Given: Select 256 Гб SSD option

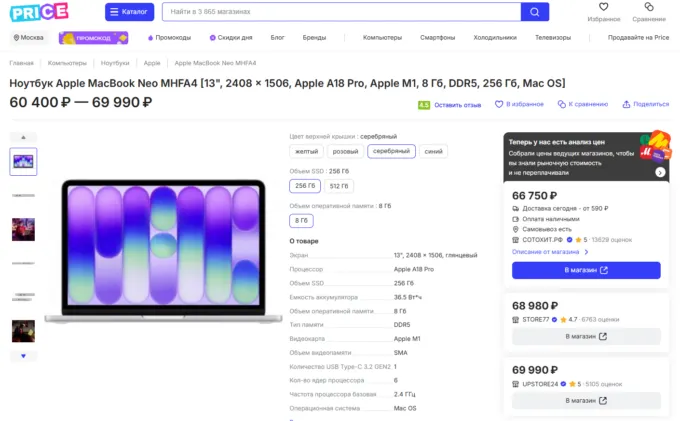Looking at the screenshot, I should pyautogui.click(x=305, y=186).
